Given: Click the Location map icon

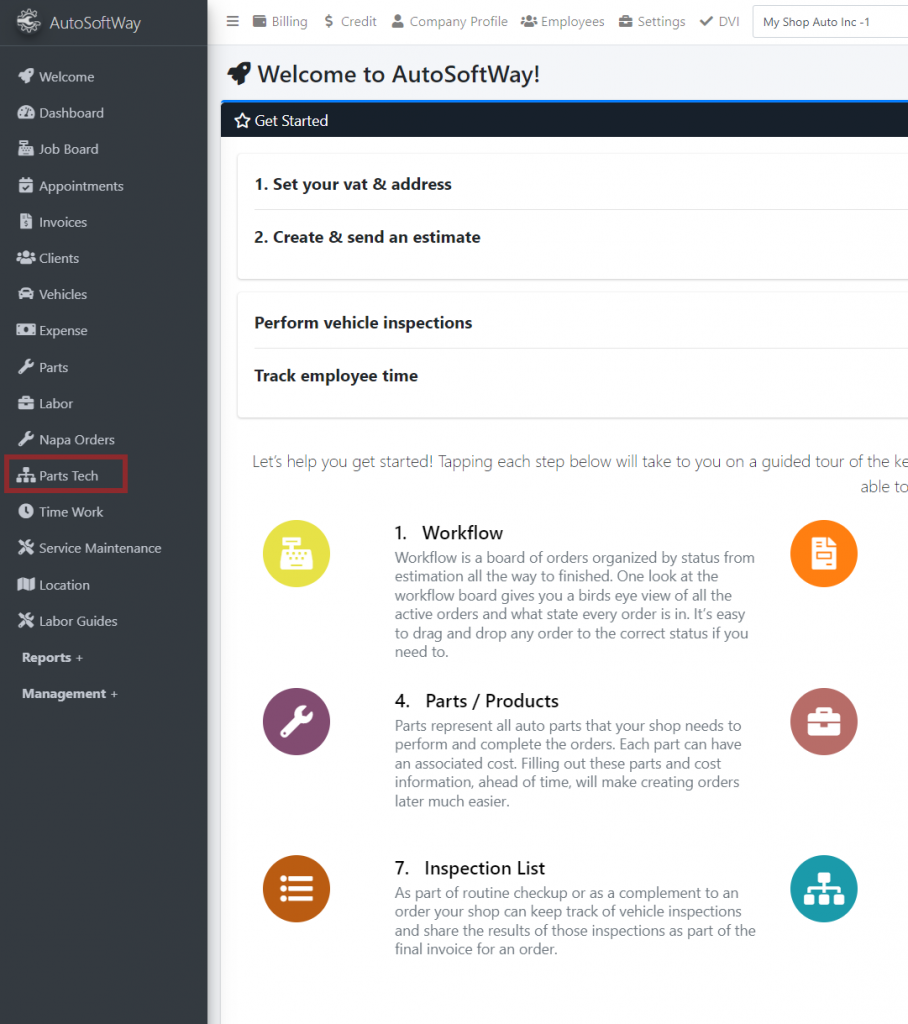Looking at the screenshot, I should point(26,584).
